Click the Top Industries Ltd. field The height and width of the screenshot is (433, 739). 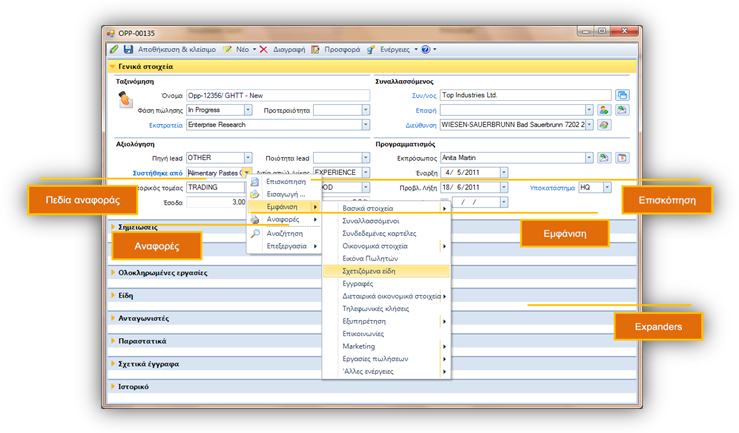[x=526, y=95]
